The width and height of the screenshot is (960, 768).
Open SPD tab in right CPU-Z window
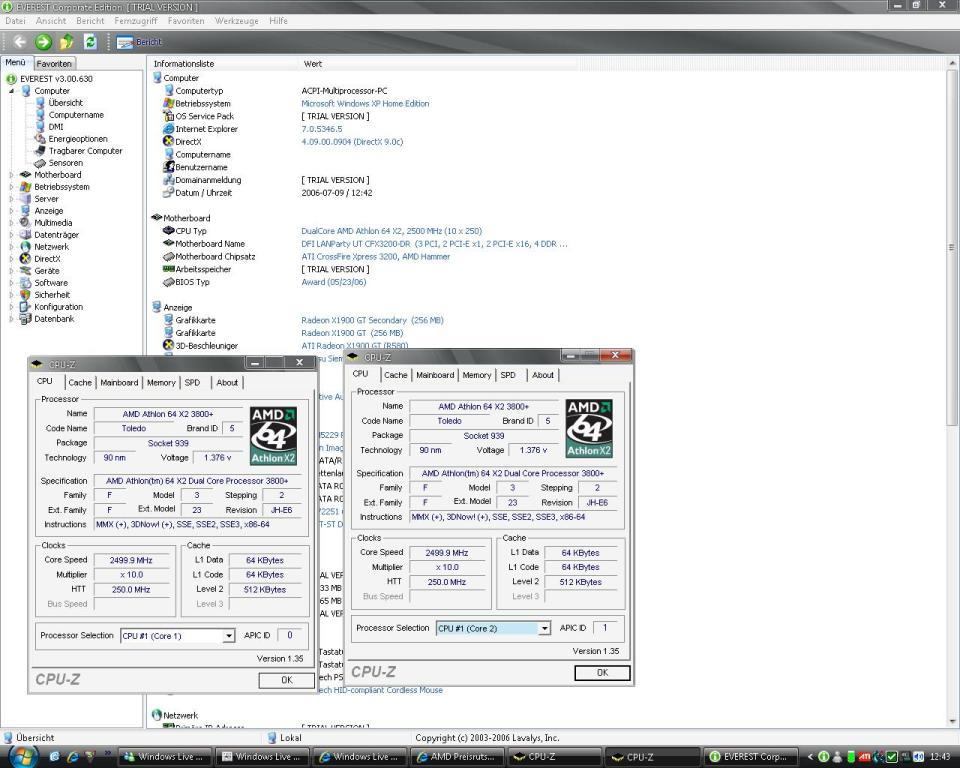tap(508, 375)
